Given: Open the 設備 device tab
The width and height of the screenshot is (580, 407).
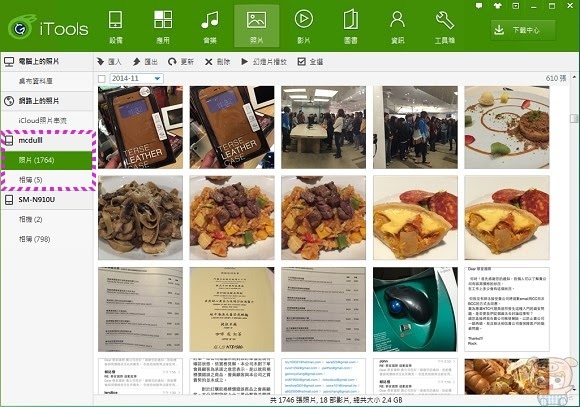Looking at the screenshot, I should tap(116, 27).
